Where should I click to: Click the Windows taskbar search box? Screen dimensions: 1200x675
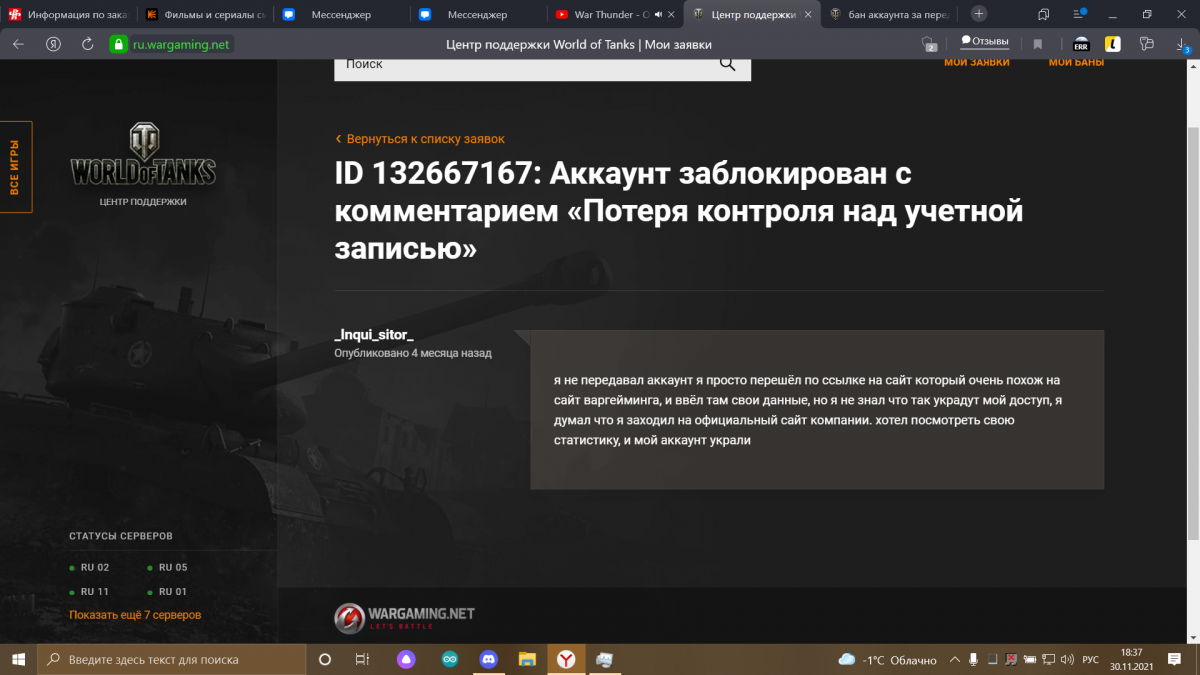click(172, 660)
